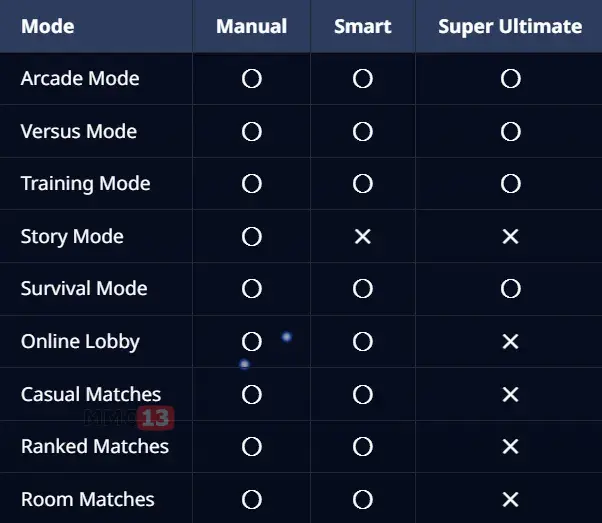This screenshot has height=523, width=602.
Task: Click the Survival Mode circle under Manual
Action: [252, 289]
